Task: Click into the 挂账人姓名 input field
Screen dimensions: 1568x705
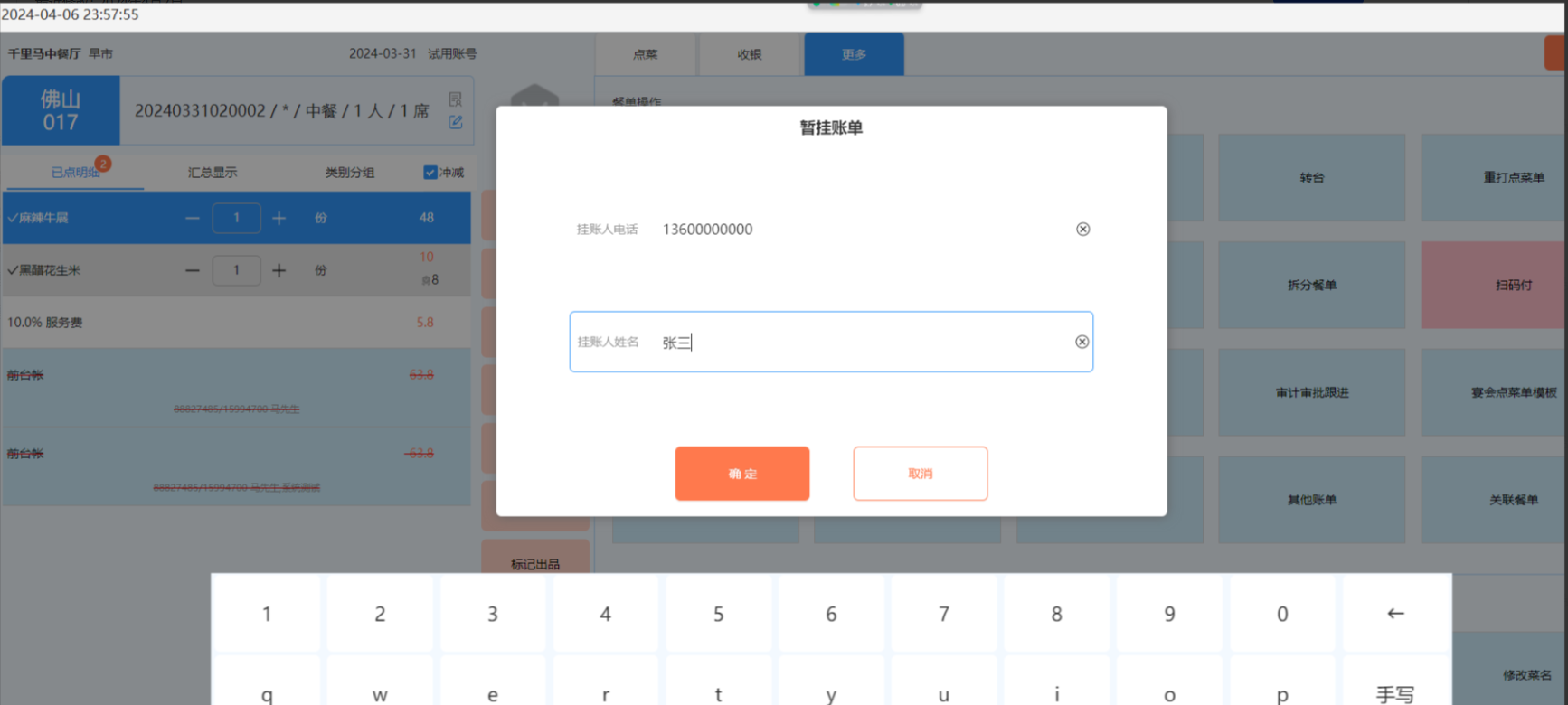Action: click(x=859, y=342)
